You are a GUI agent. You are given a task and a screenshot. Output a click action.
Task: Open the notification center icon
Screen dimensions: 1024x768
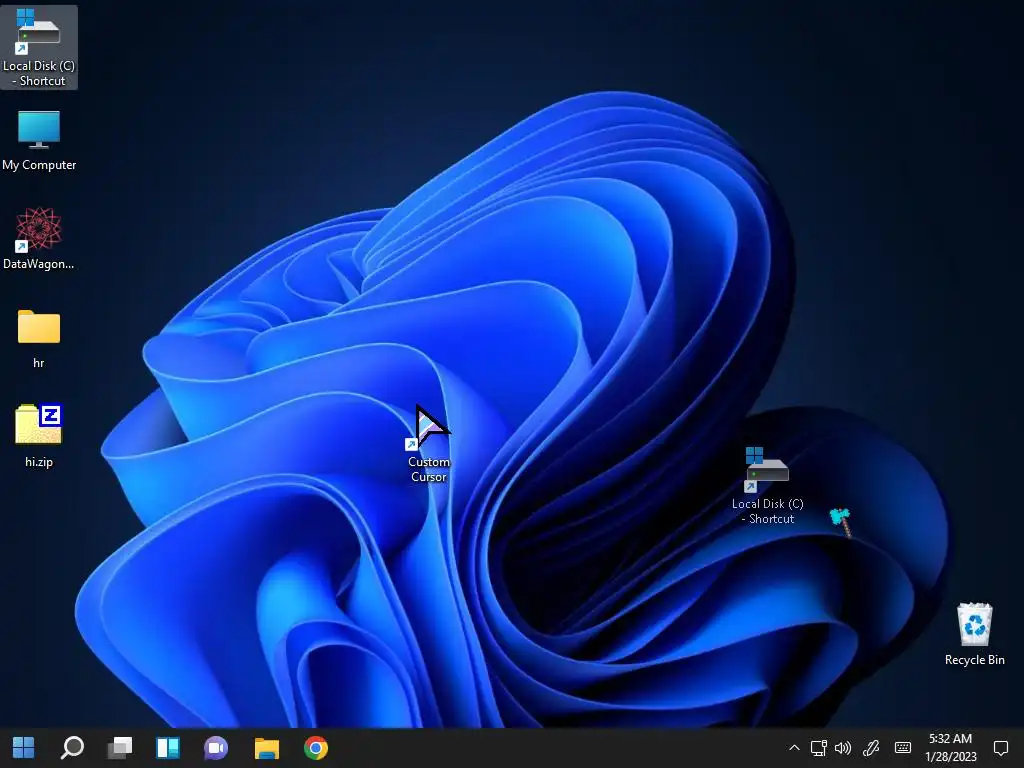pos(1000,748)
